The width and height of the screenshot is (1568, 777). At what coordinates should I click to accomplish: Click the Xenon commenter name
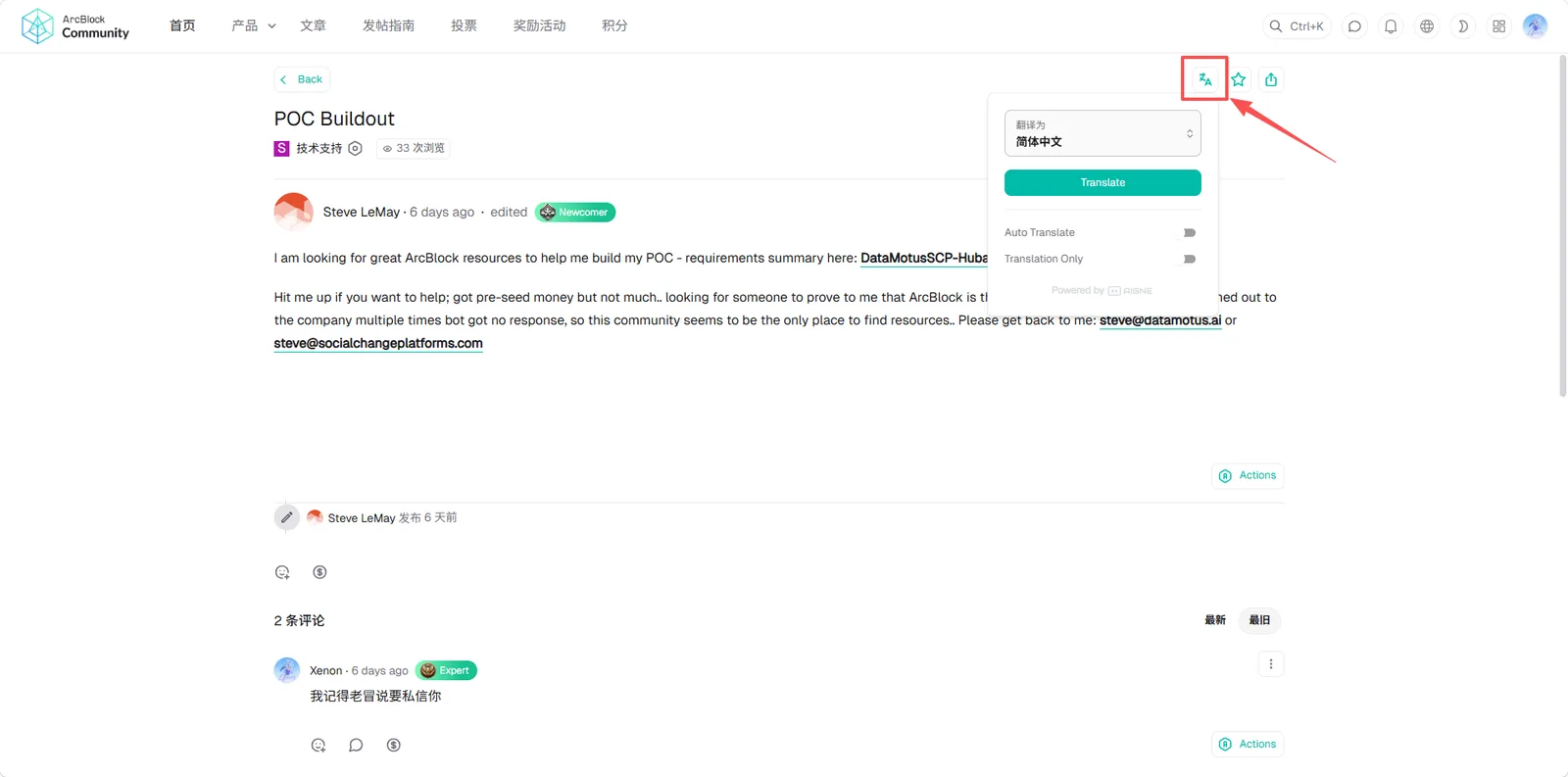point(326,671)
